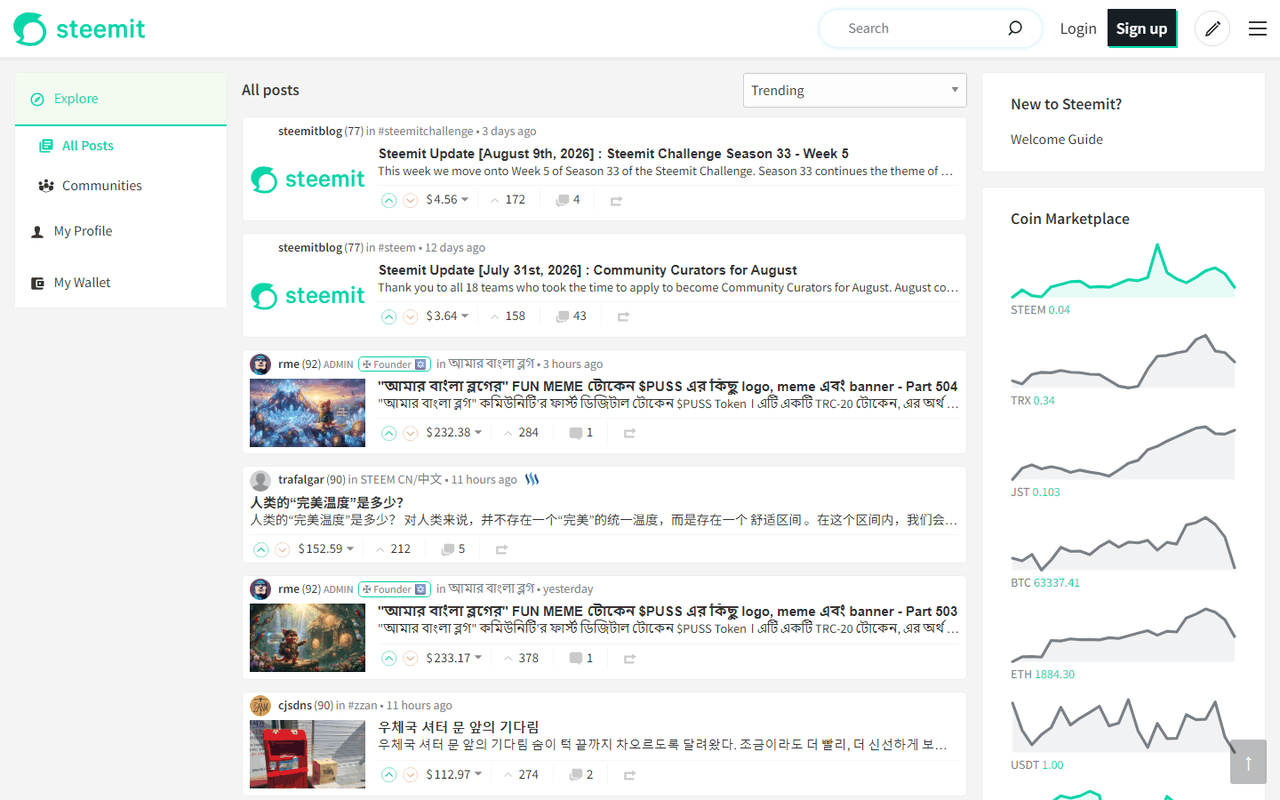Upvote the Steemit Challenge Season 33 post
Viewport: 1280px width, 800px height.
(x=389, y=200)
